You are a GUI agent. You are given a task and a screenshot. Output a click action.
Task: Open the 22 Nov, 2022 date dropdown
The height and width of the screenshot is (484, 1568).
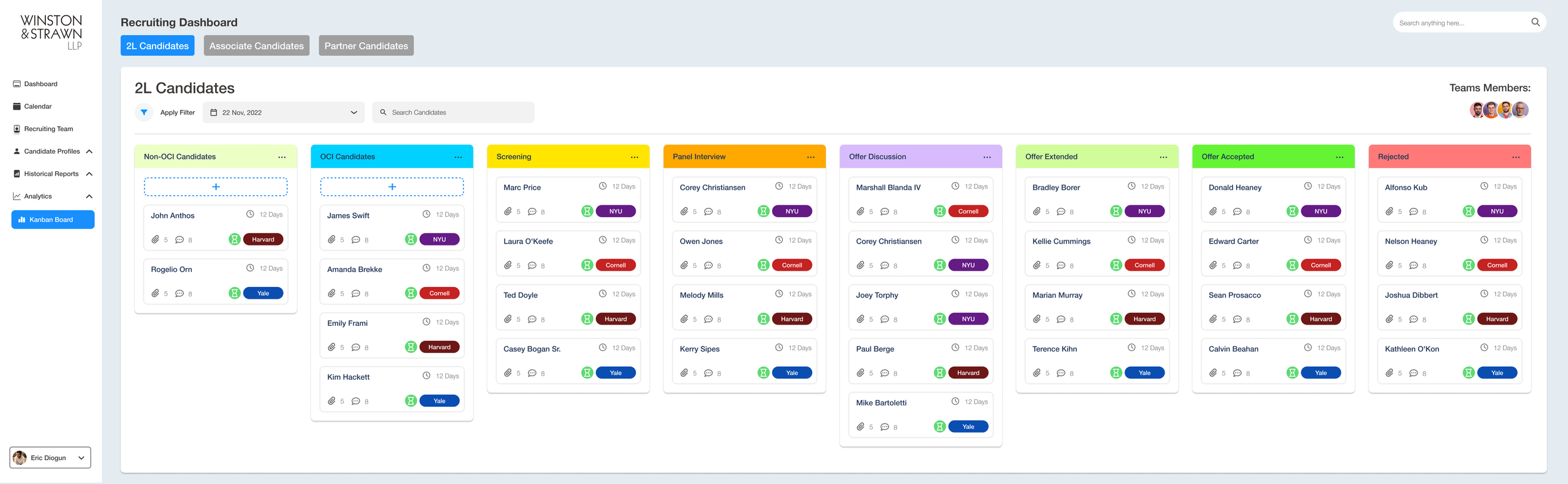point(283,112)
